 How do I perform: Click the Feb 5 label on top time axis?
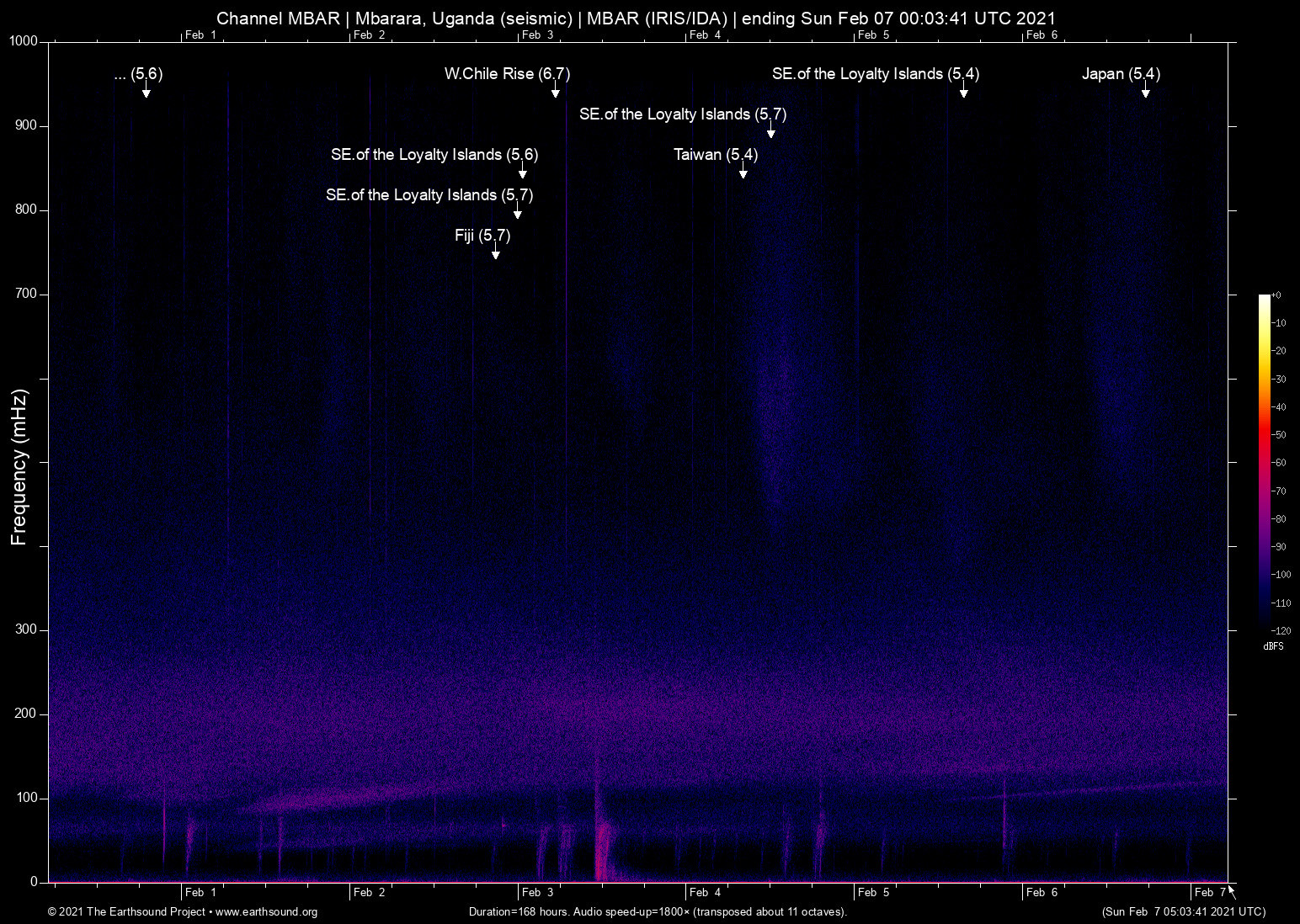pos(873,35)
